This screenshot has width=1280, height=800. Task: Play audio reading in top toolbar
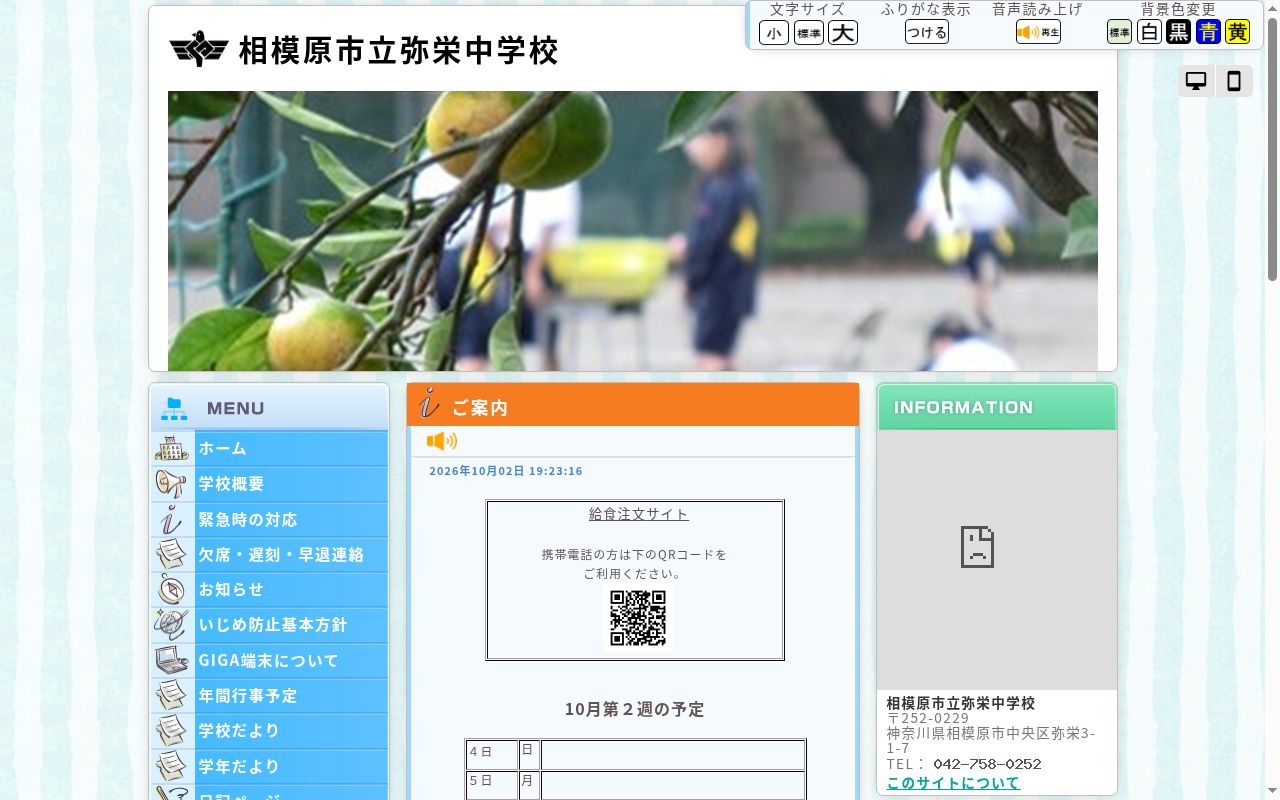[x=1038, y=32]
